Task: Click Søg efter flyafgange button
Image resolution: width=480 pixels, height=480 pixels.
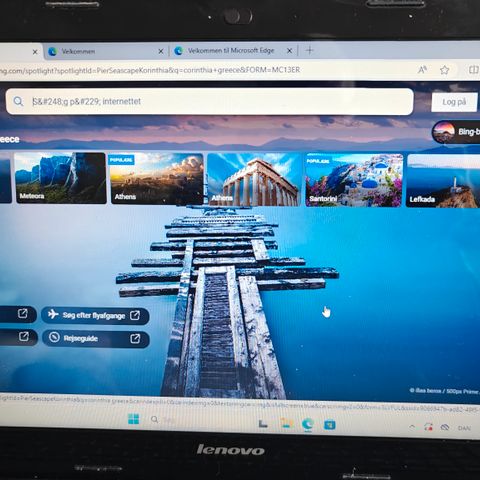Action: (95, 315)
